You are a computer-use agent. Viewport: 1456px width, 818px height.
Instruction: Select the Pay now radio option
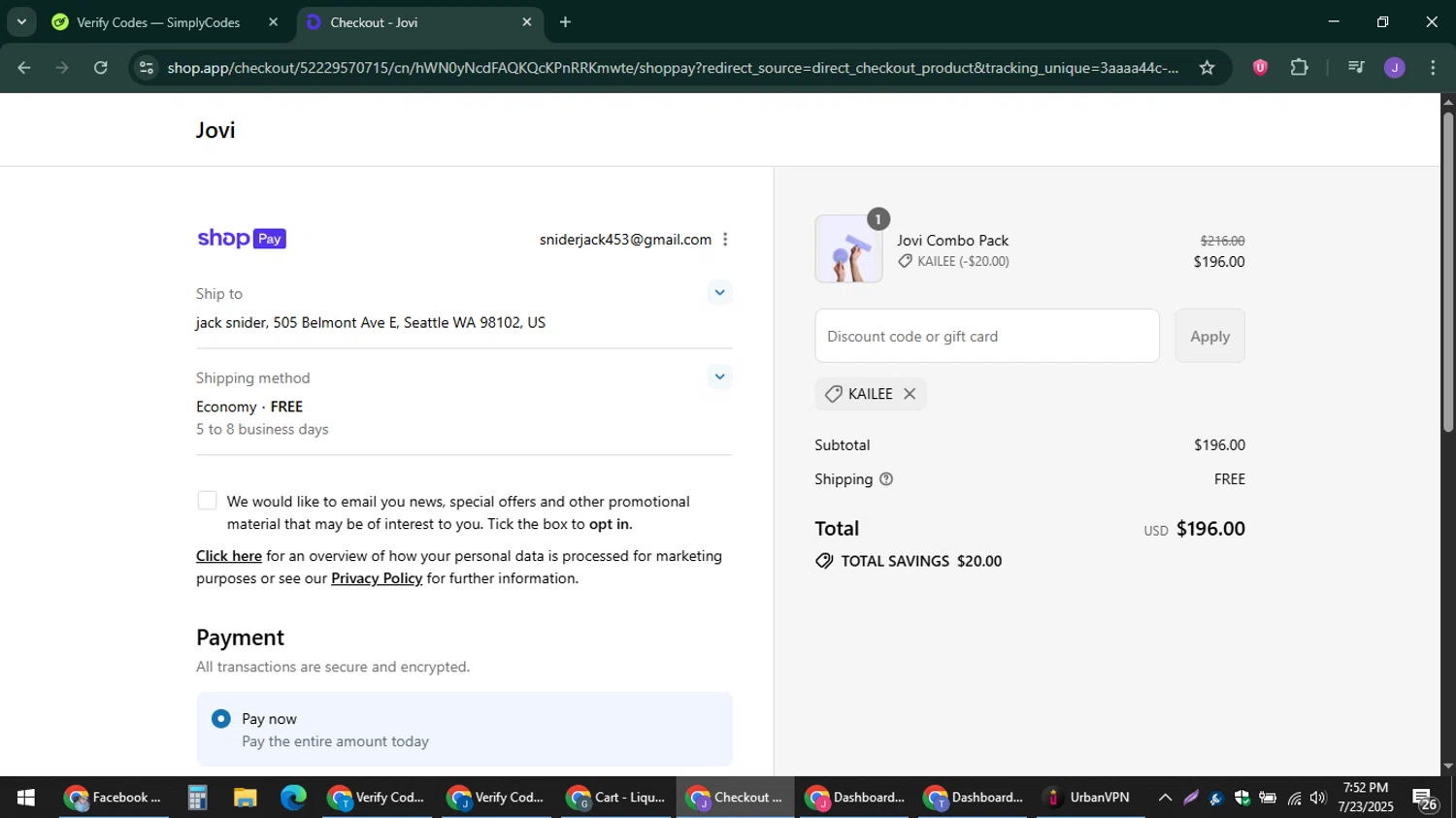(221, 719)
